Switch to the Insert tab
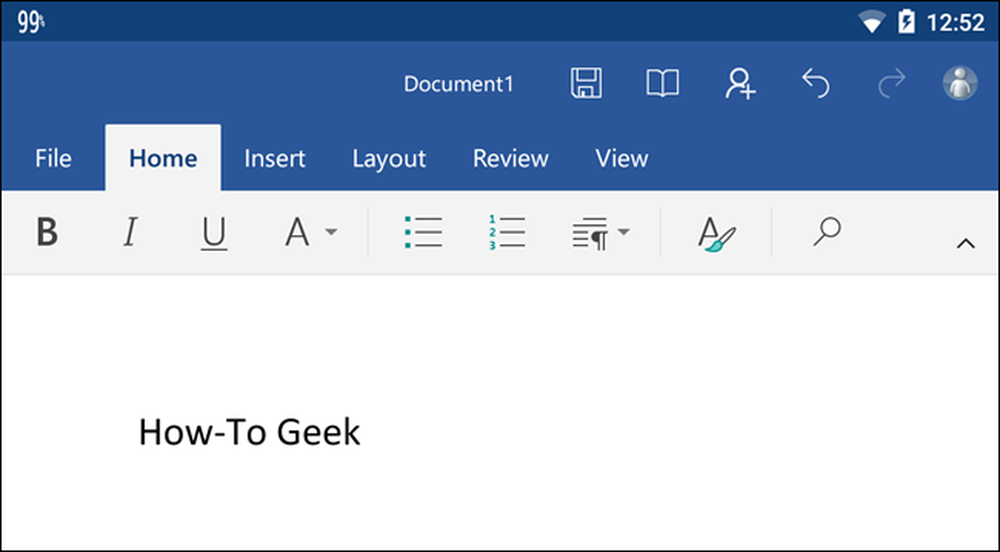1000x552 pixels. click(275, 158)
